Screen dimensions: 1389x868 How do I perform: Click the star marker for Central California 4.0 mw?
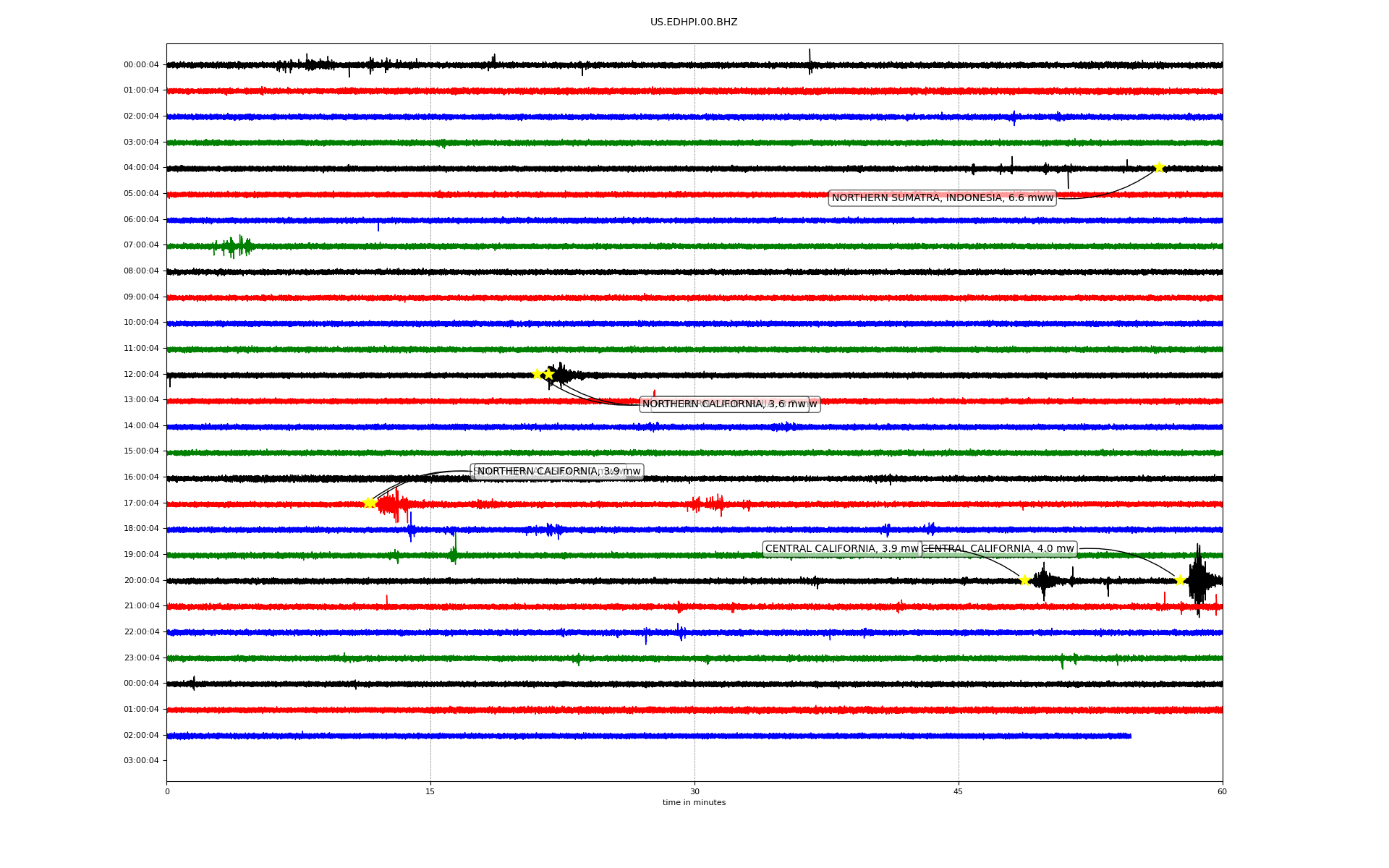pos(1180,580)
